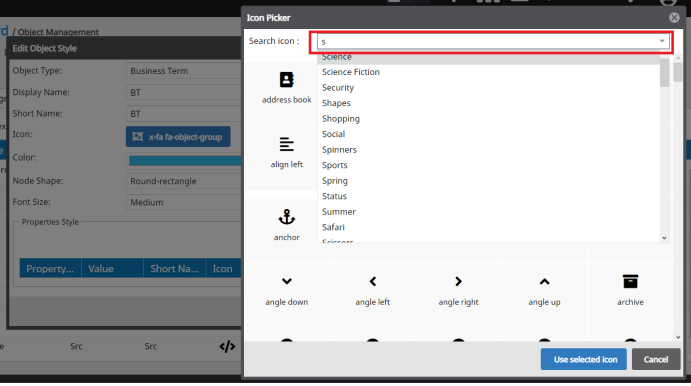Choose Shapes category from list
691x386 pixels.
488,103
